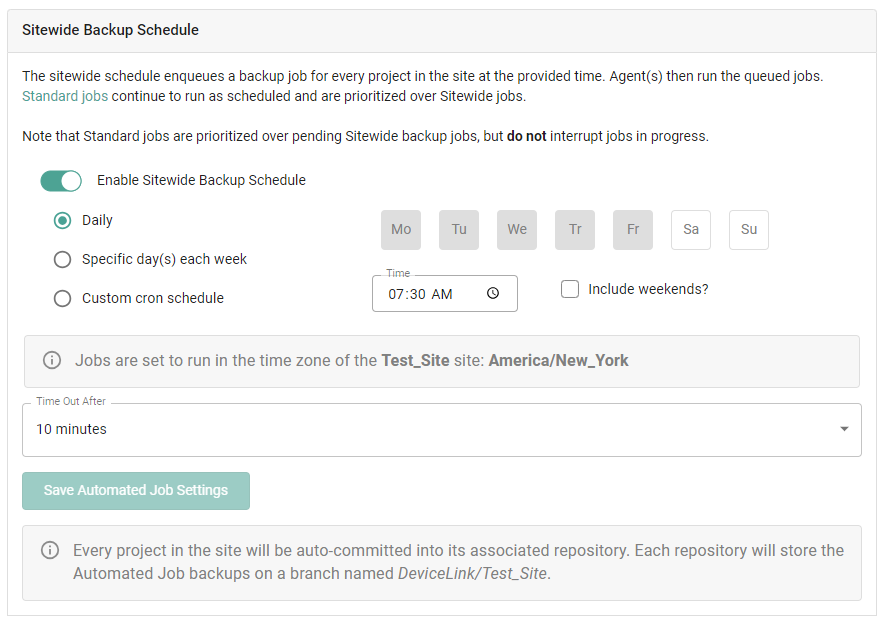
Task: Select the We day button
Action: click(x=517, y=229)
